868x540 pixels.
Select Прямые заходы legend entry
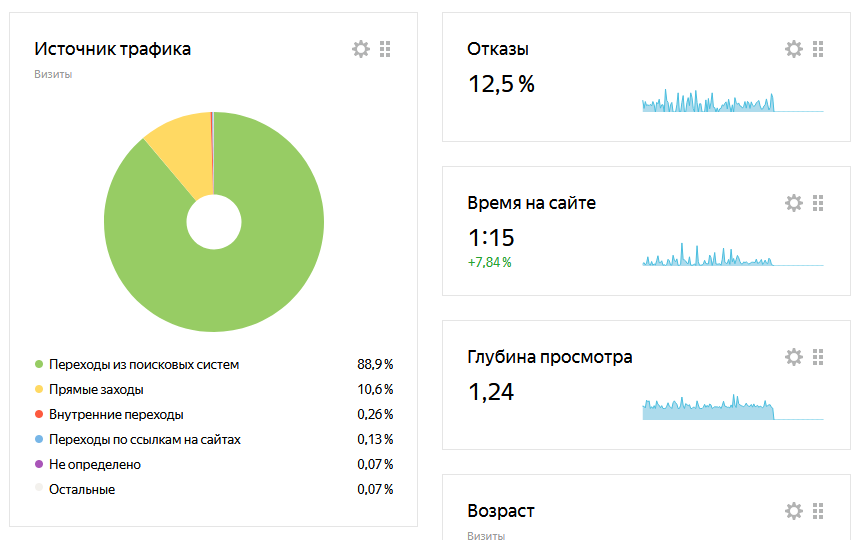coord(96,389)
